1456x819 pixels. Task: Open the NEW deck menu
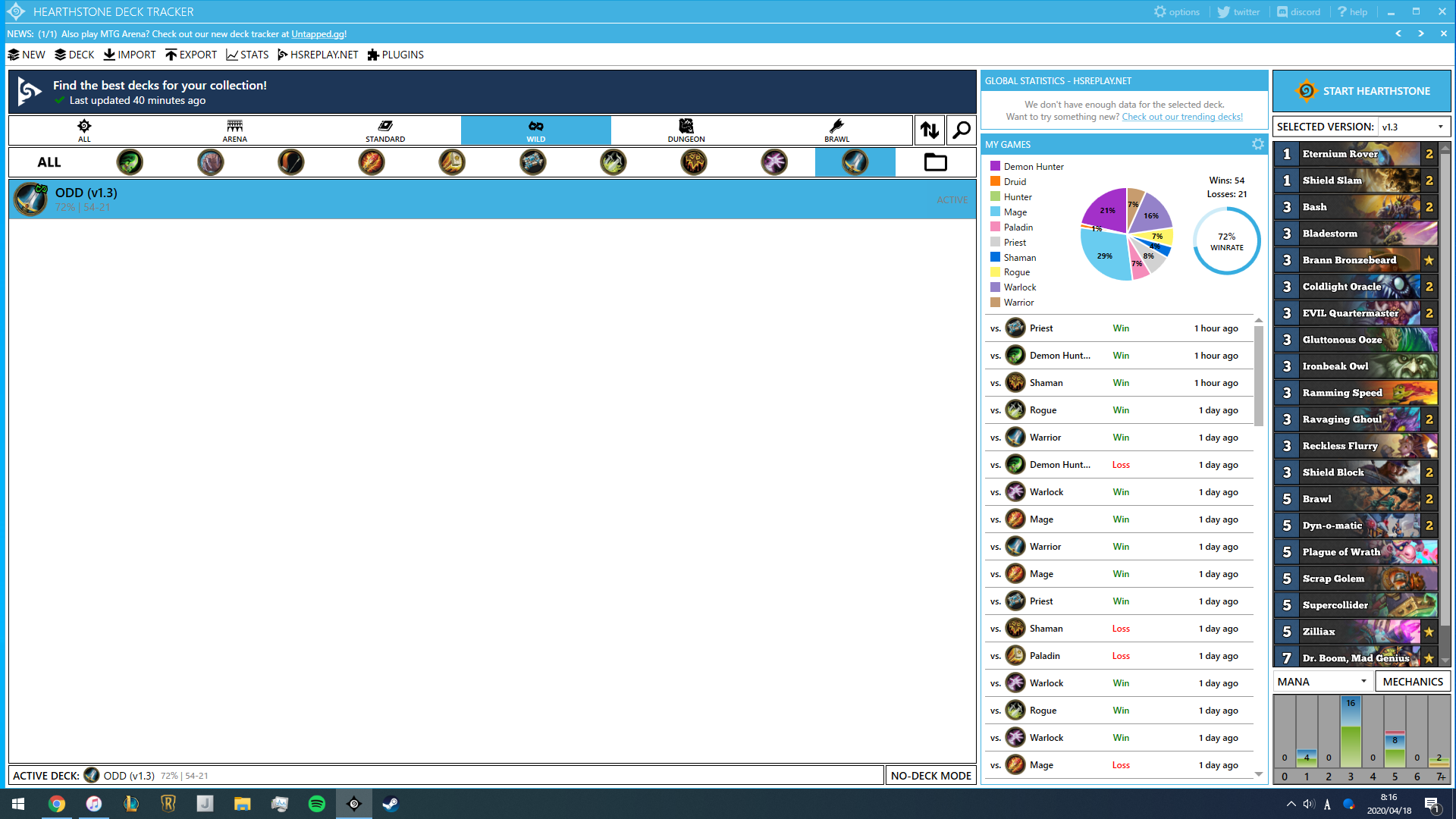[27, 55]
